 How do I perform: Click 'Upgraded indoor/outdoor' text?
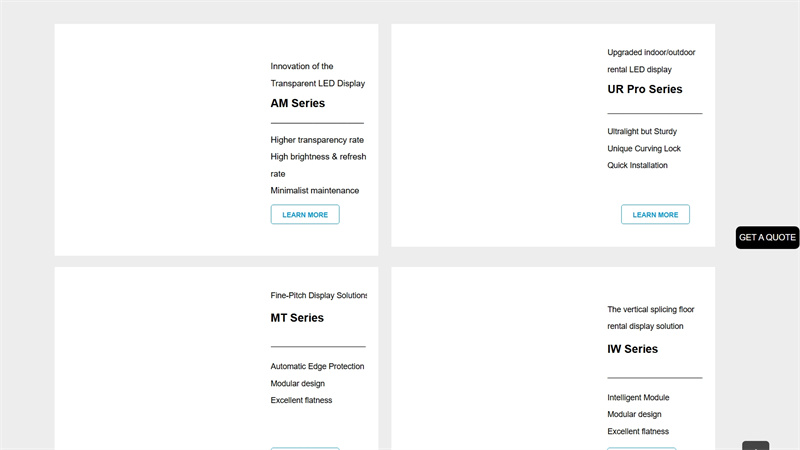click(x=651, y=52)
